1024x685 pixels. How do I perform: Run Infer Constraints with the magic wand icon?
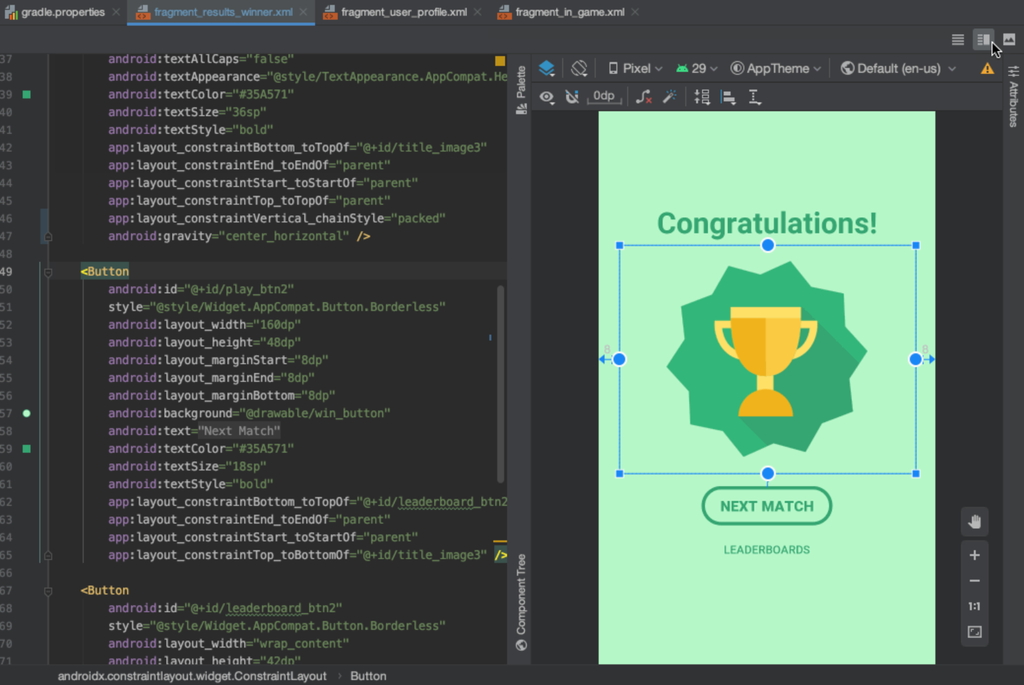tap(668, 97)
